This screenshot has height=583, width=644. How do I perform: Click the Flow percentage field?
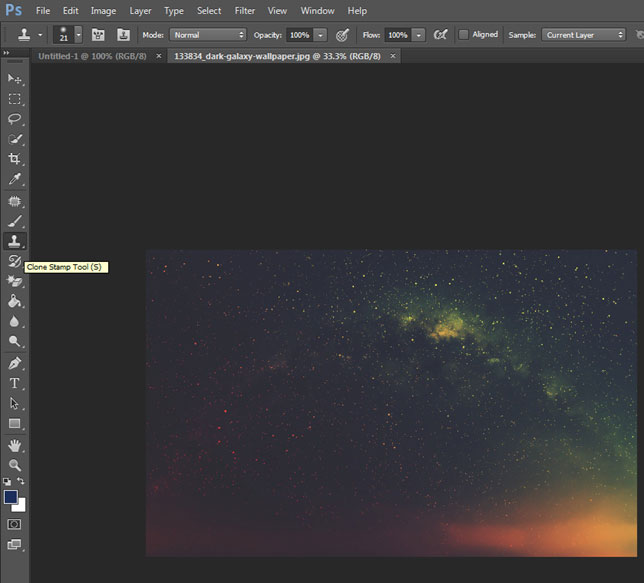397,34
